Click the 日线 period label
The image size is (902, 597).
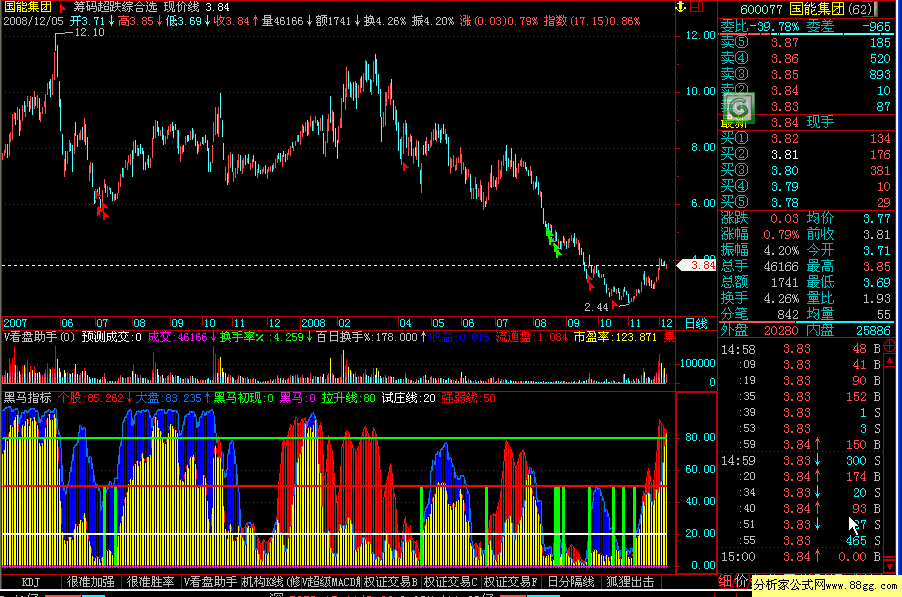[x=696, y=323]
